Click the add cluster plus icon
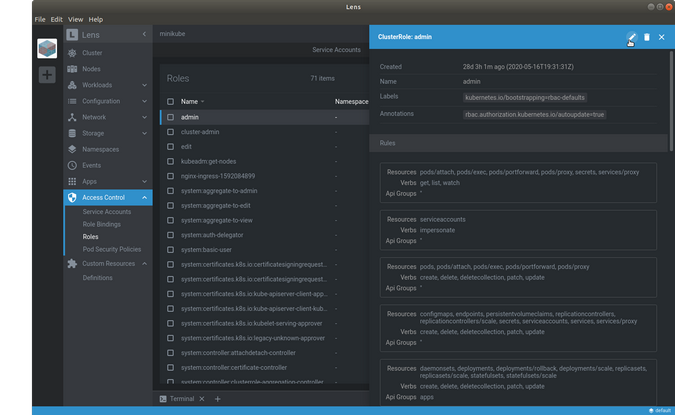 coord(47,75)
